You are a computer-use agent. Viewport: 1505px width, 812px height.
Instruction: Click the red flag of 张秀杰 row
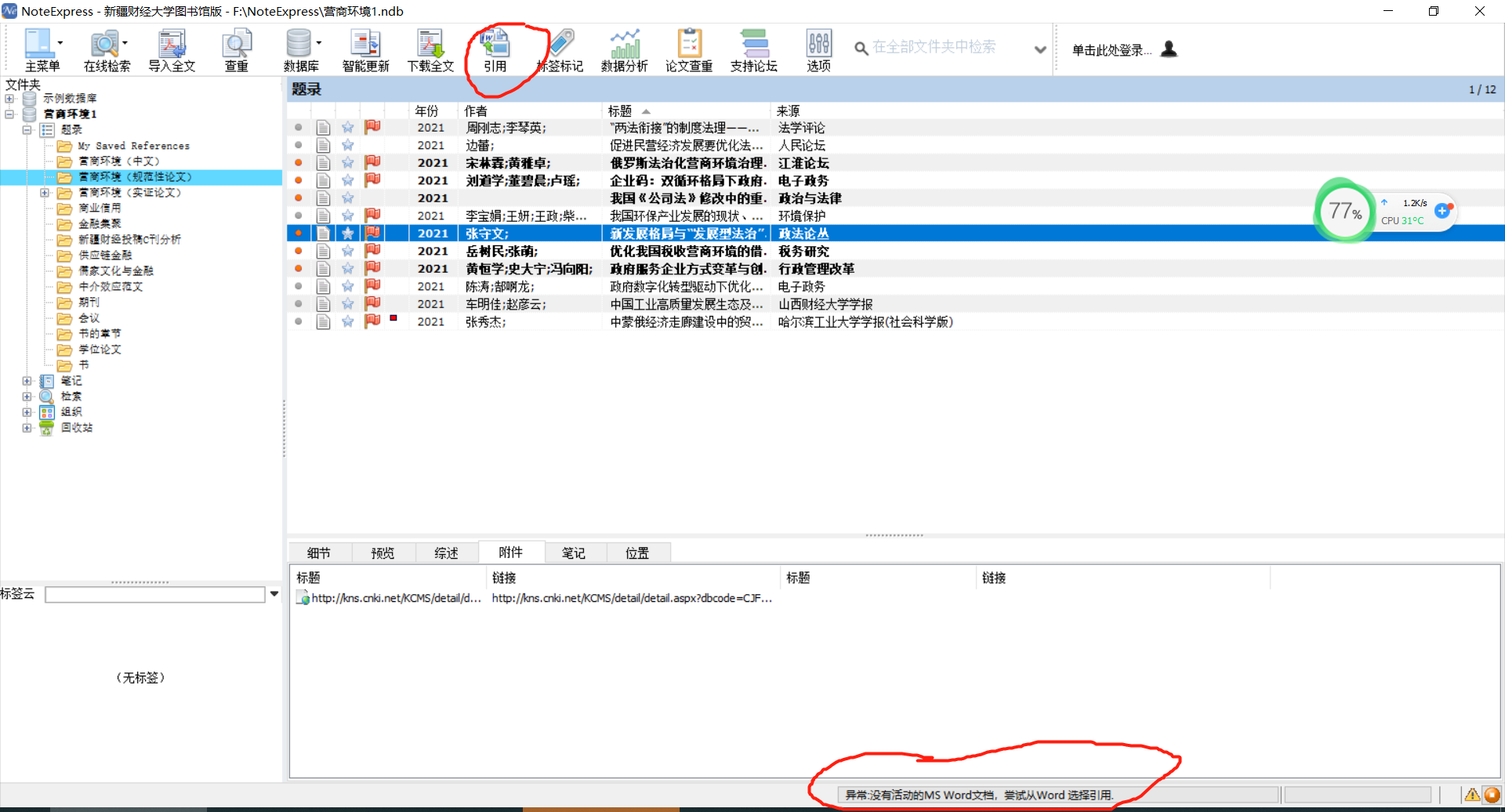click(372, 321)
